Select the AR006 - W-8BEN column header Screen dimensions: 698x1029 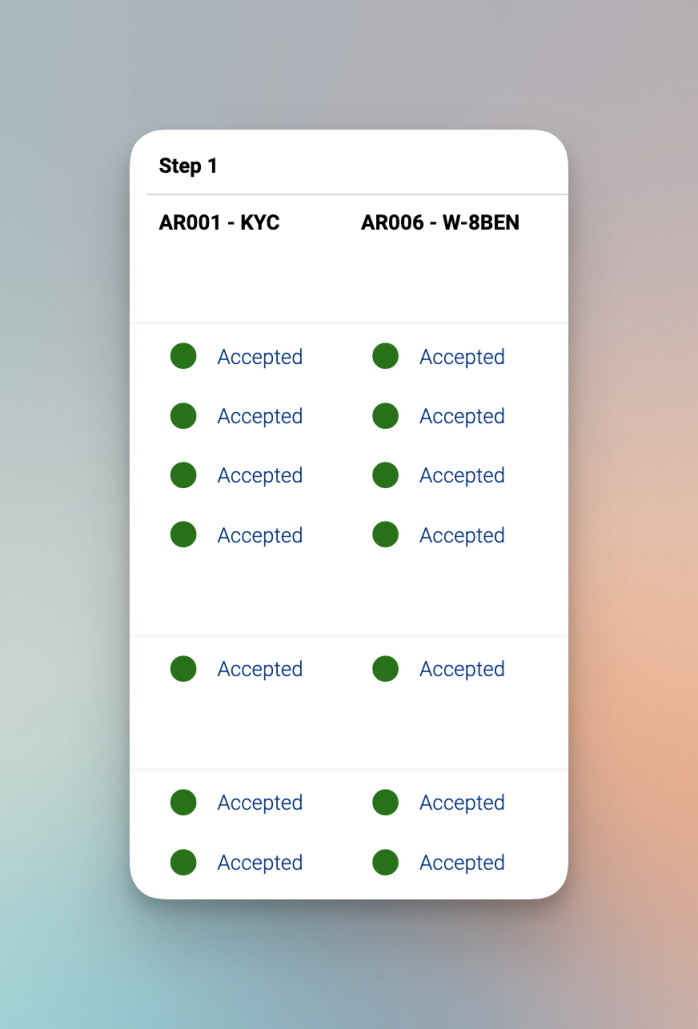point(440,222)
